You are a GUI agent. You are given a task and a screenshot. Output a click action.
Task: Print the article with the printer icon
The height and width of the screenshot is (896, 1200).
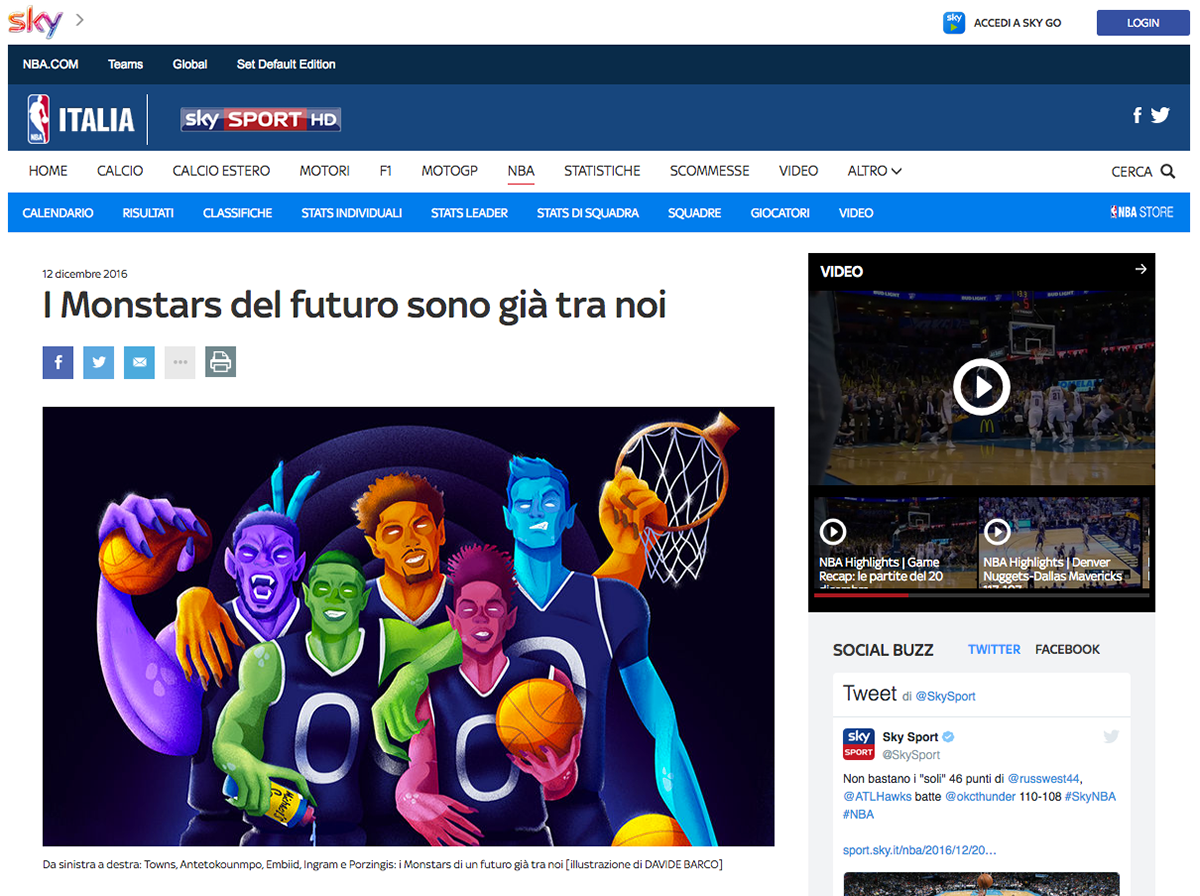[x=221, y=362]
